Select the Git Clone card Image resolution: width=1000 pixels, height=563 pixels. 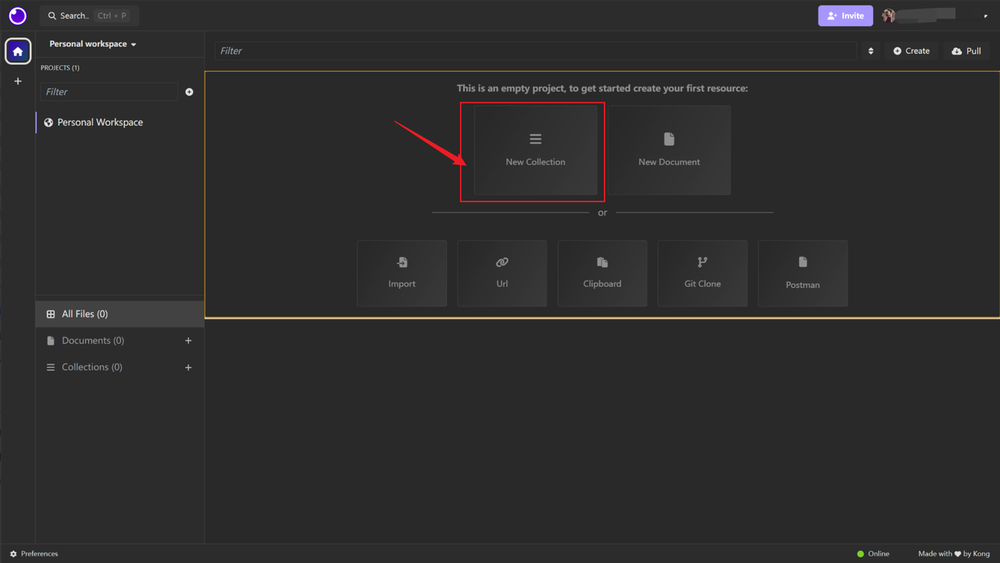tap(702, 273)
